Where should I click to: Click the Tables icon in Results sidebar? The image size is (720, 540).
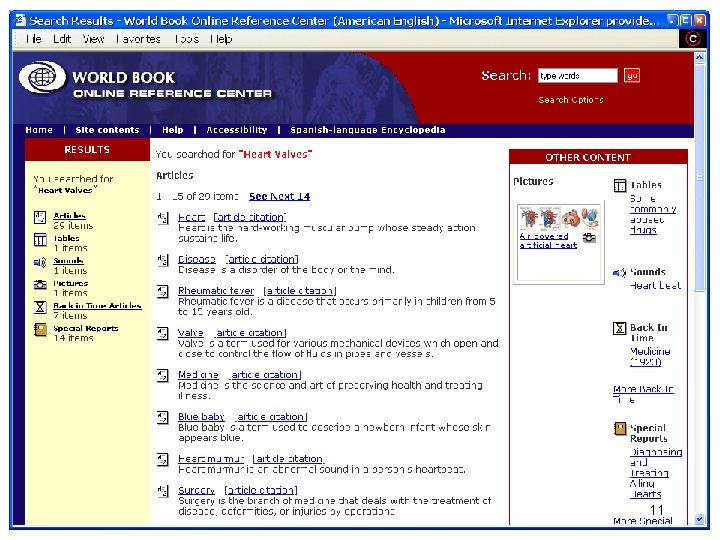tap(40, 240)
